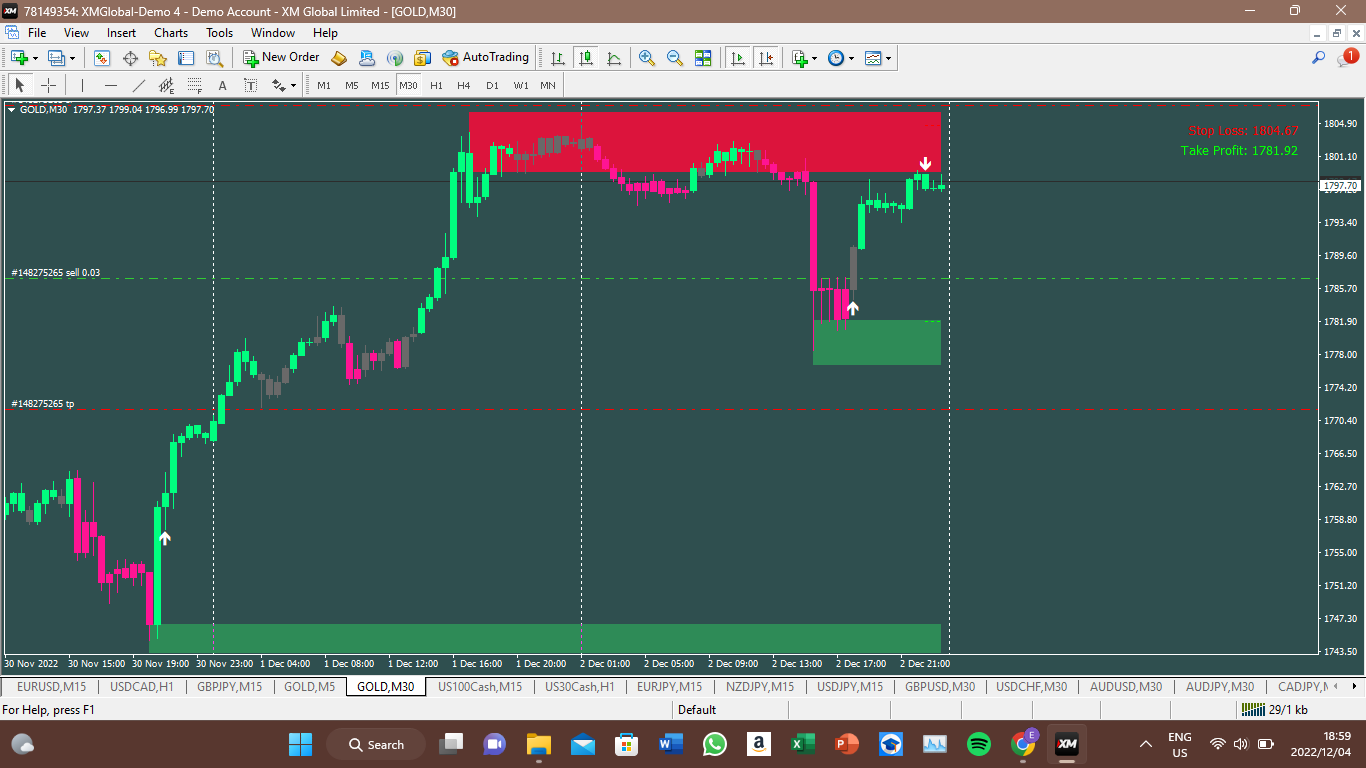Select the trendline drawing tool
Screen dimensions: 1366x768
tap(138, 85)
